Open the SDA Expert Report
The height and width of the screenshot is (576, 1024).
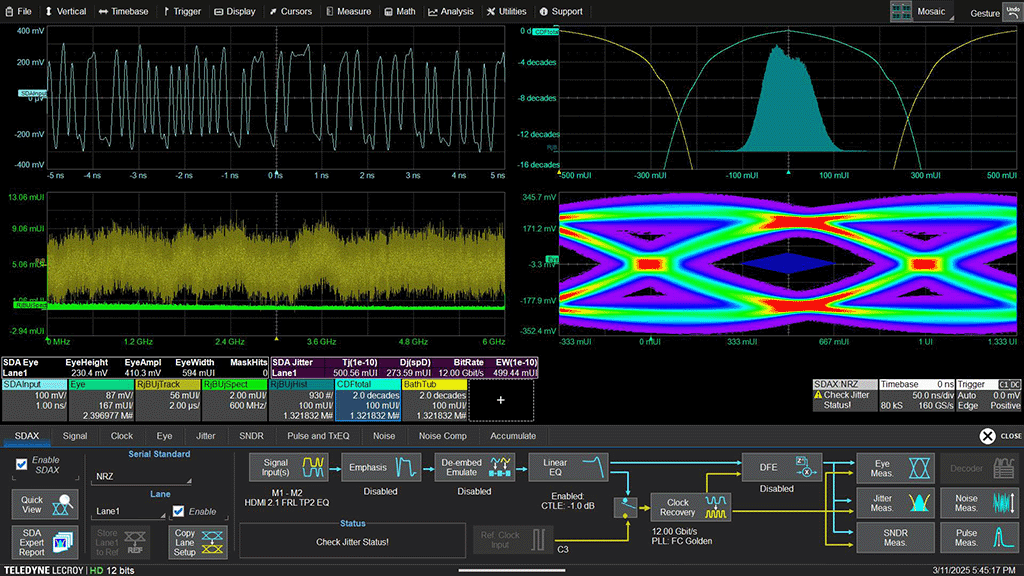point(46,543)
